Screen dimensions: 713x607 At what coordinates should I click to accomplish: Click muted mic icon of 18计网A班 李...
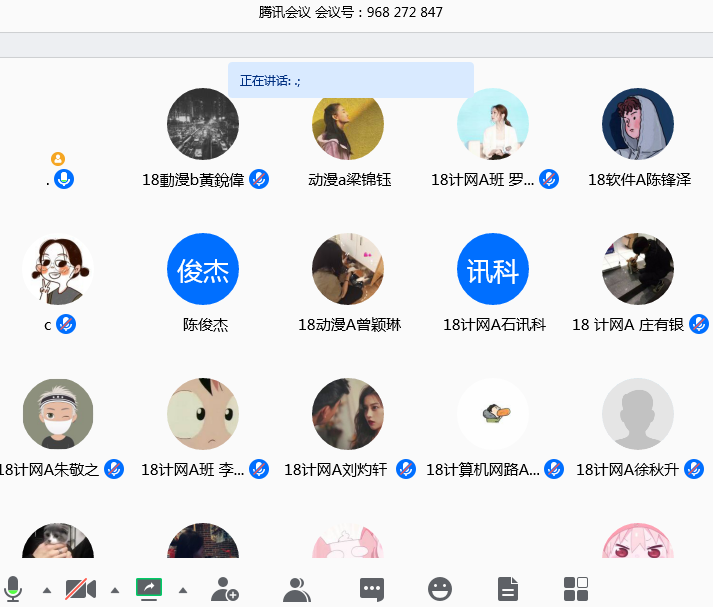coord(259,469)
